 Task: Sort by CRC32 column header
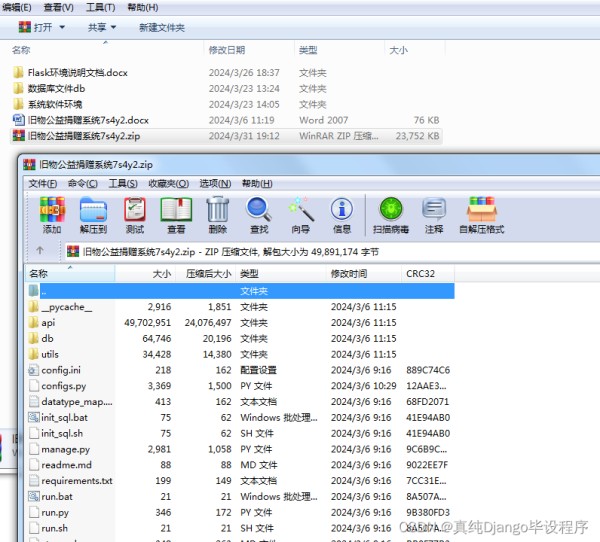coord(428,274)
